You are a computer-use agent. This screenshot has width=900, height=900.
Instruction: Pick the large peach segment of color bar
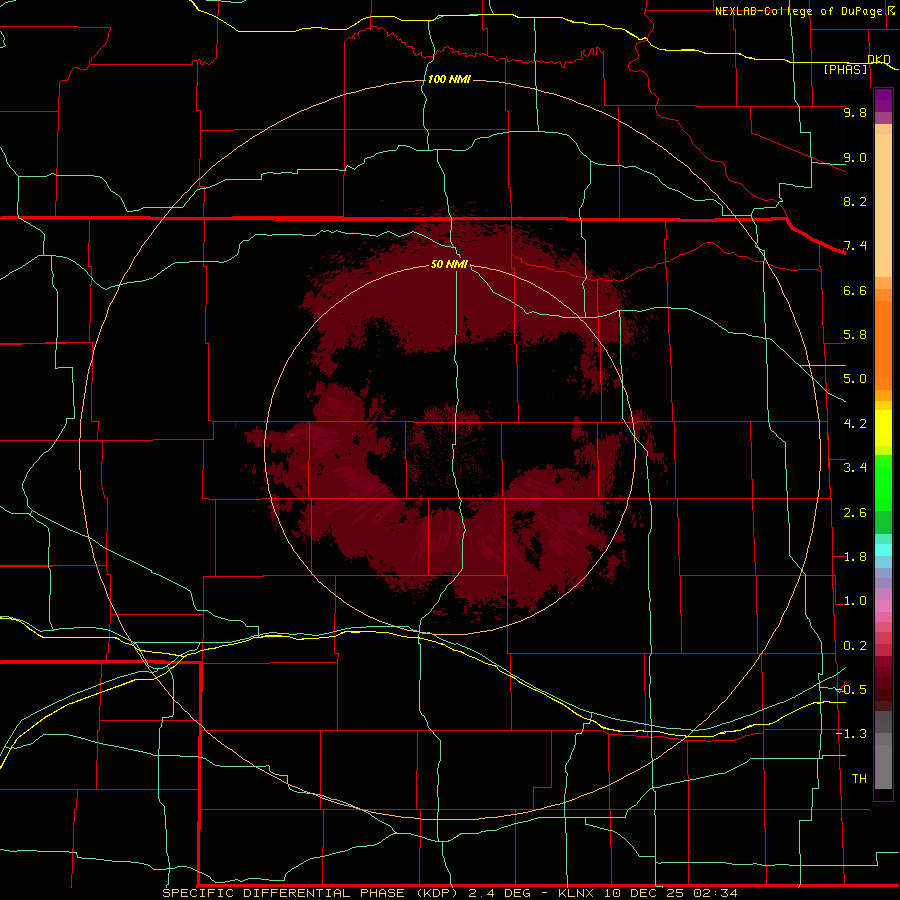[883, 205]
